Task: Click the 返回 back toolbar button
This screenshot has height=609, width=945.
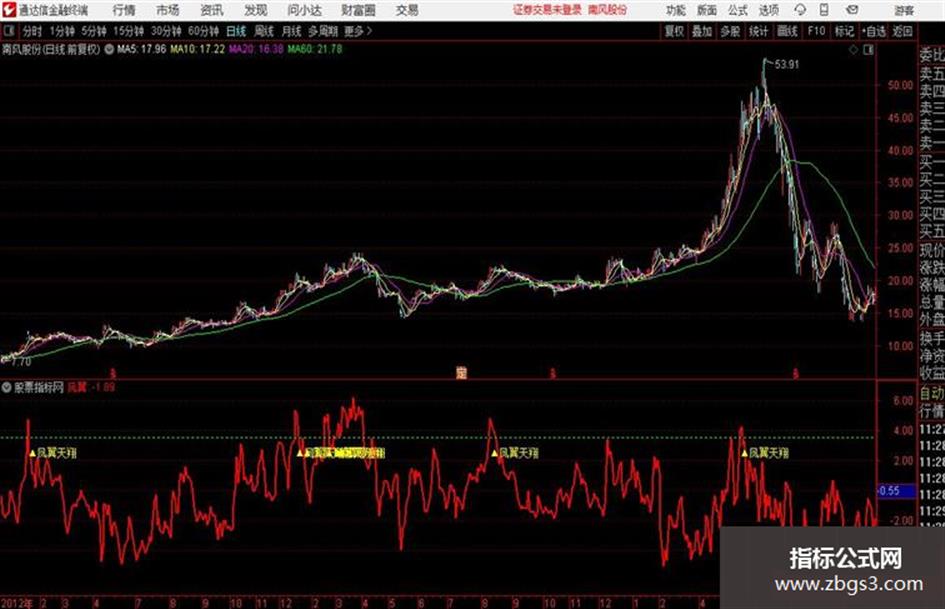Action: tap(902, 31)
